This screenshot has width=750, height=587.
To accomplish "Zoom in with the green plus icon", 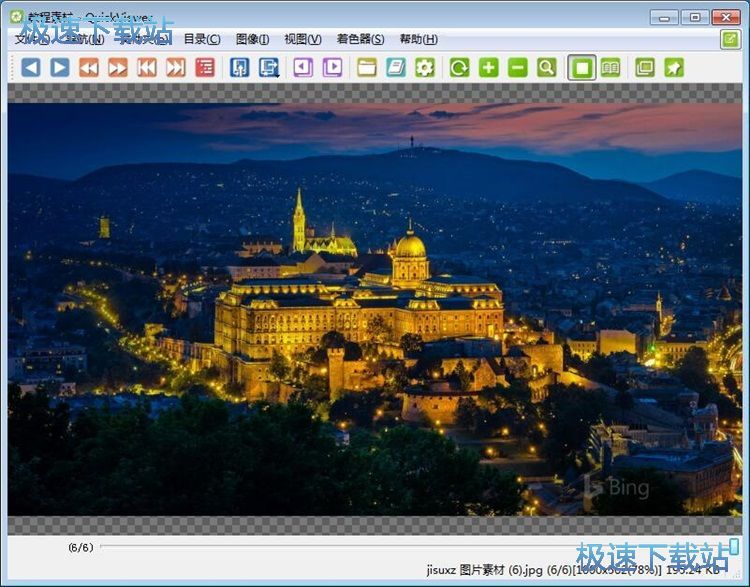I will tap(488, 67).
